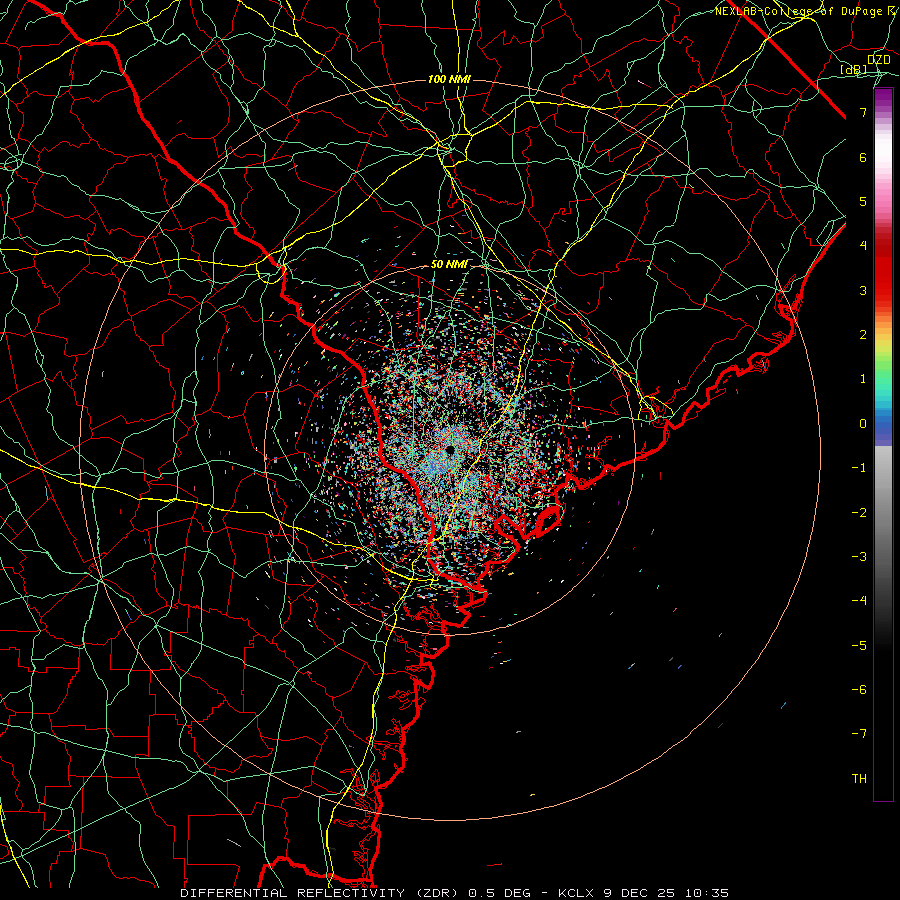Select the -3 value on the color scale

tap(859, 557)
